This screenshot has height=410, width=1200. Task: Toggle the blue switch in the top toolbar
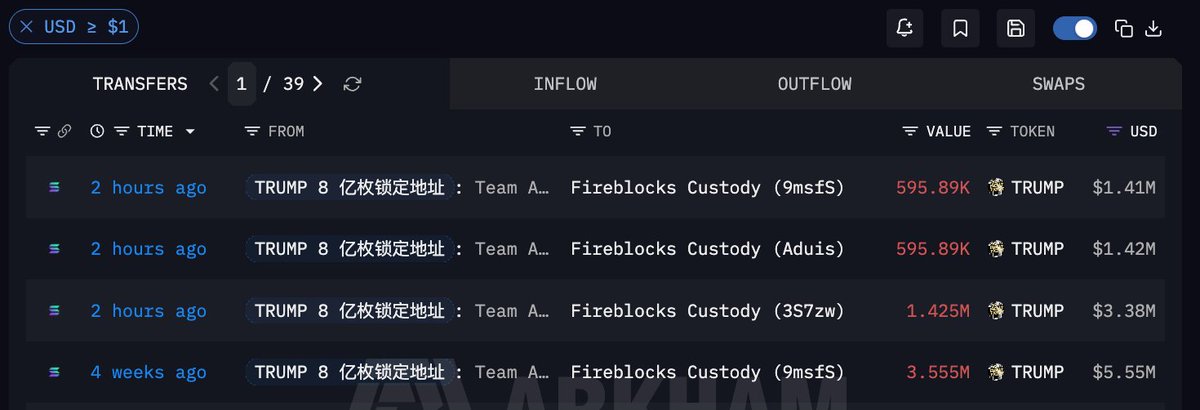1075,28
